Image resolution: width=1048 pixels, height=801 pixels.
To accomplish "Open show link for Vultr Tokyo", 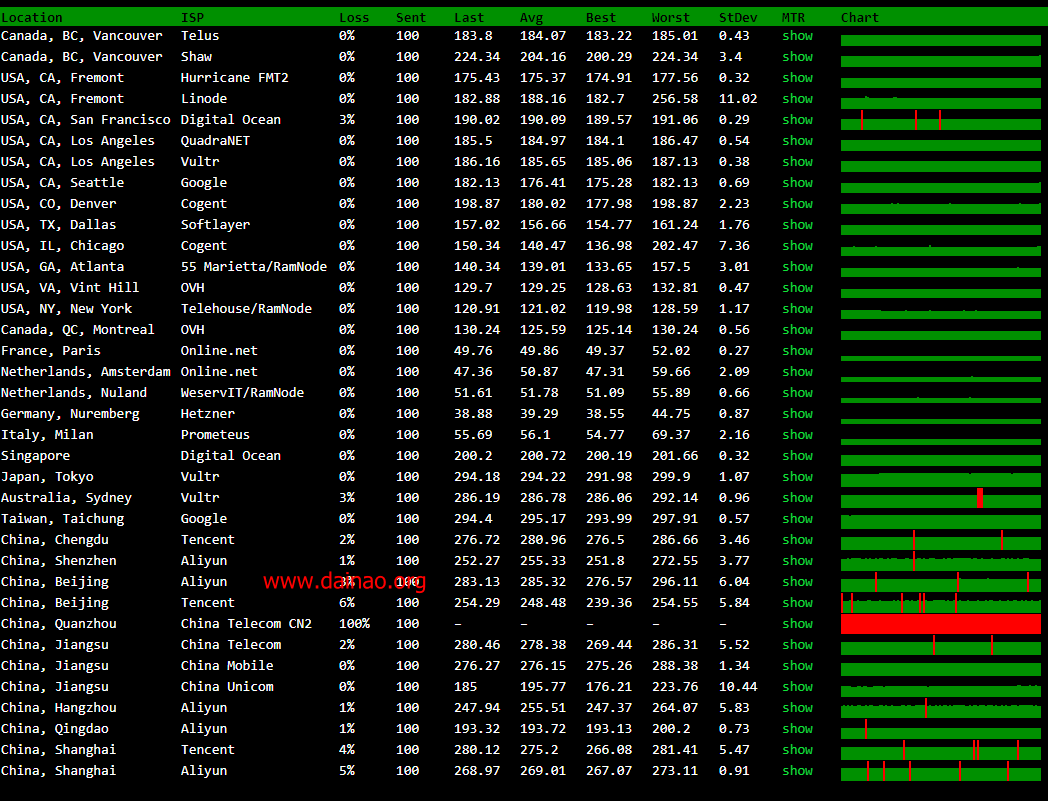I will 797,477.
